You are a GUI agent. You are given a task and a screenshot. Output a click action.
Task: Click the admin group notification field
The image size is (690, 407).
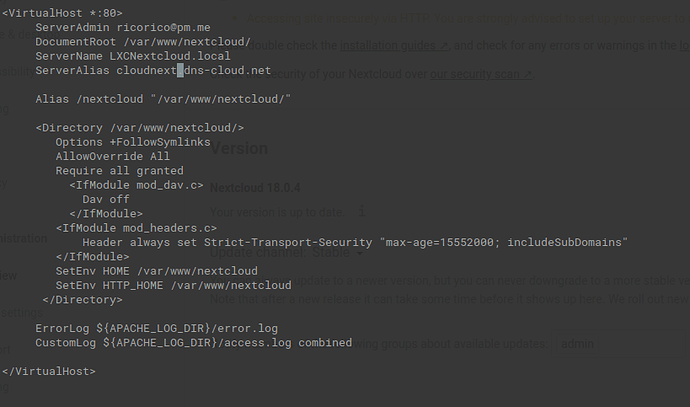[x=619, y=344]
